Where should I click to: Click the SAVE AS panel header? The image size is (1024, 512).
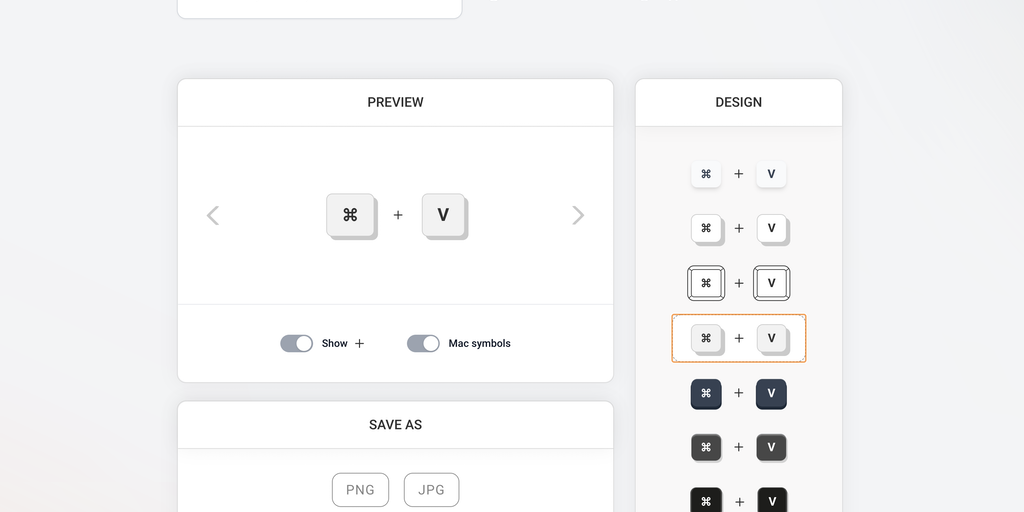[x=395, y=425]
